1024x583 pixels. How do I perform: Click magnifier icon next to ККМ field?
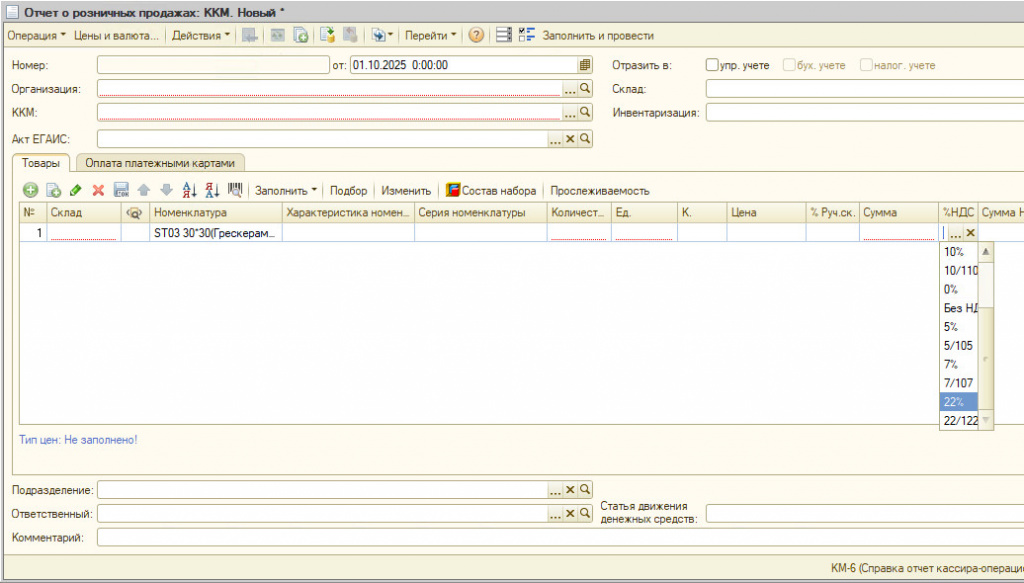point(586,112)
